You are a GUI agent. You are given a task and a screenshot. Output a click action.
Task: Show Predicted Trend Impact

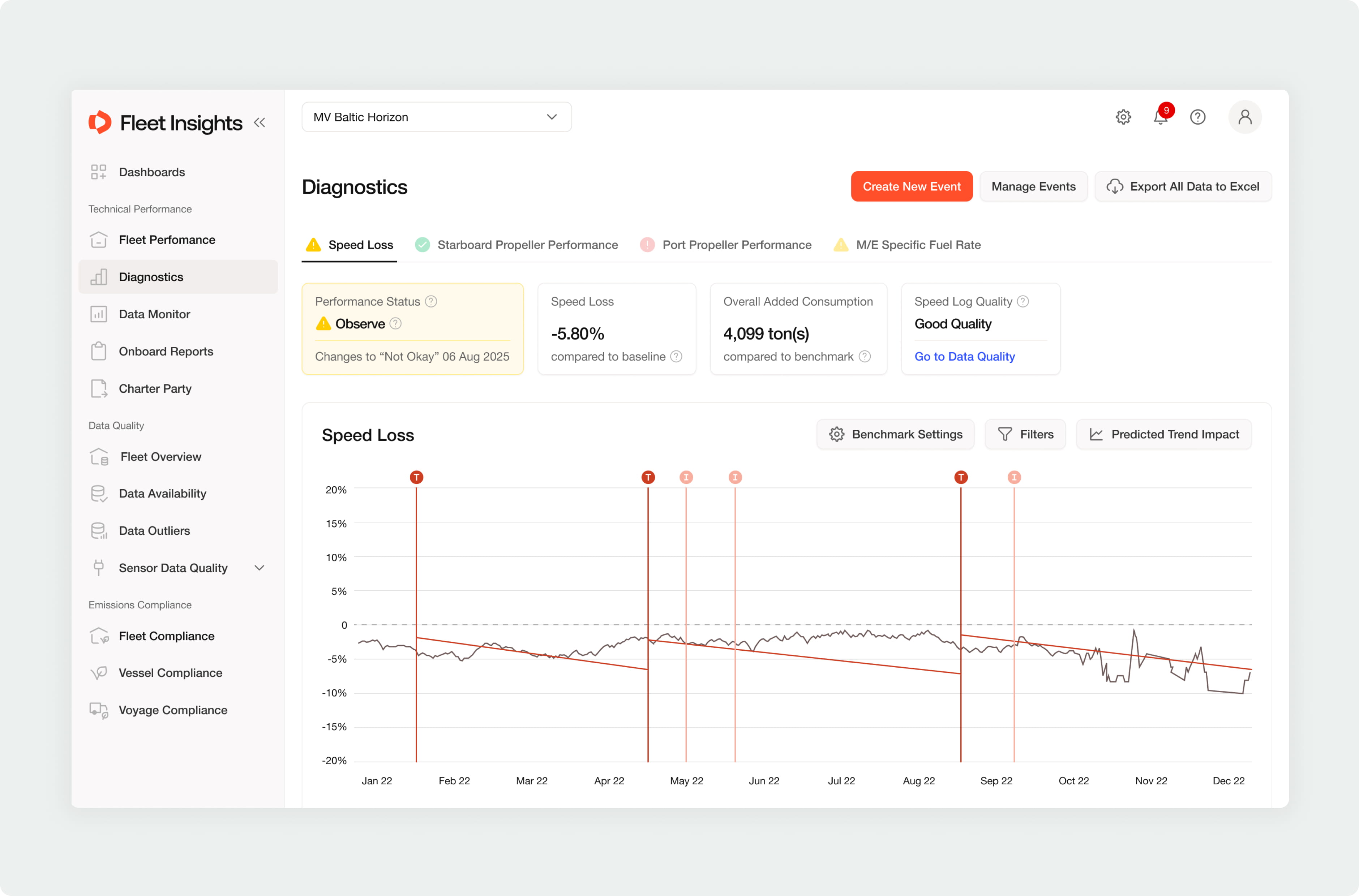(x=1163, y=434)
